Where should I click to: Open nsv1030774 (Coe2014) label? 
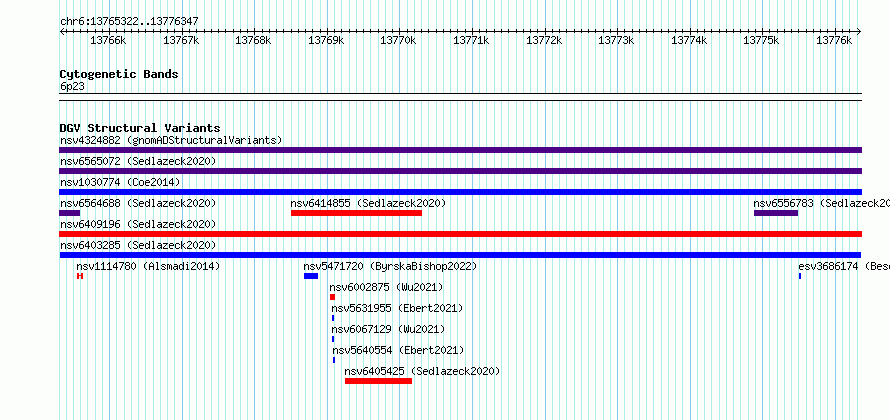pos(120,182)
